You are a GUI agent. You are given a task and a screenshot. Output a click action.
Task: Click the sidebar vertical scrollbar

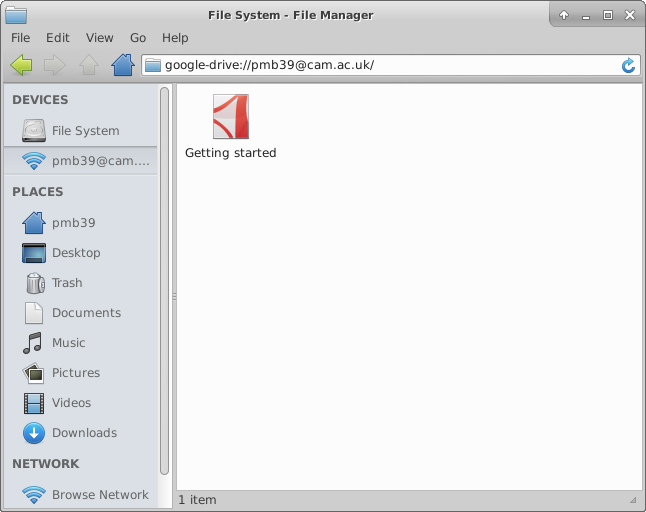(x=165, y=280)
